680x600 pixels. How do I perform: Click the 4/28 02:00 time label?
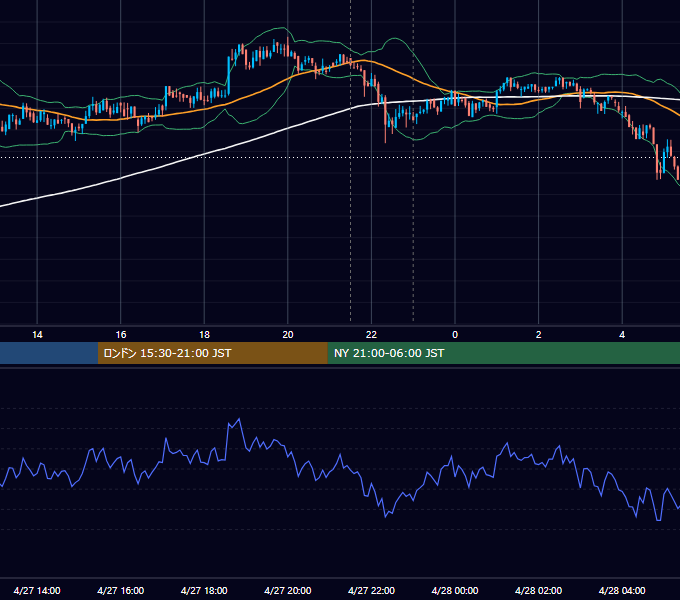tap(538, 590)
